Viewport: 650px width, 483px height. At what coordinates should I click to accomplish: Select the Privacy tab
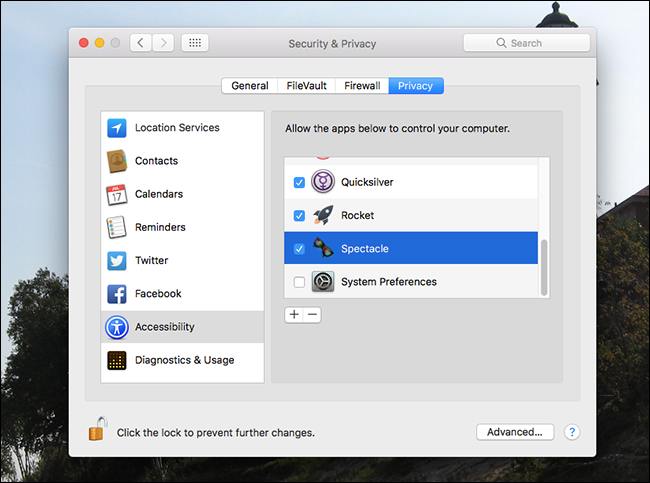416,86
